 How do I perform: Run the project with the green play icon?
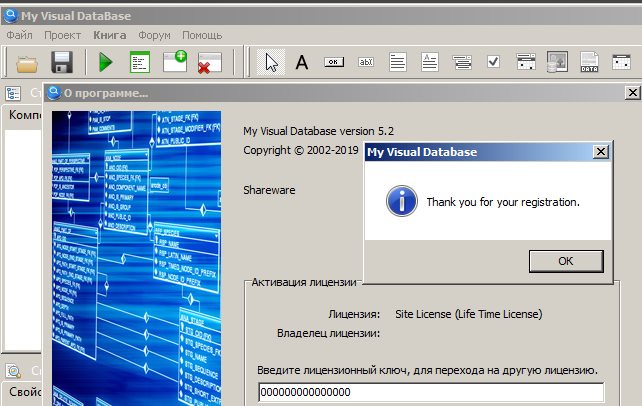[106, 63]
